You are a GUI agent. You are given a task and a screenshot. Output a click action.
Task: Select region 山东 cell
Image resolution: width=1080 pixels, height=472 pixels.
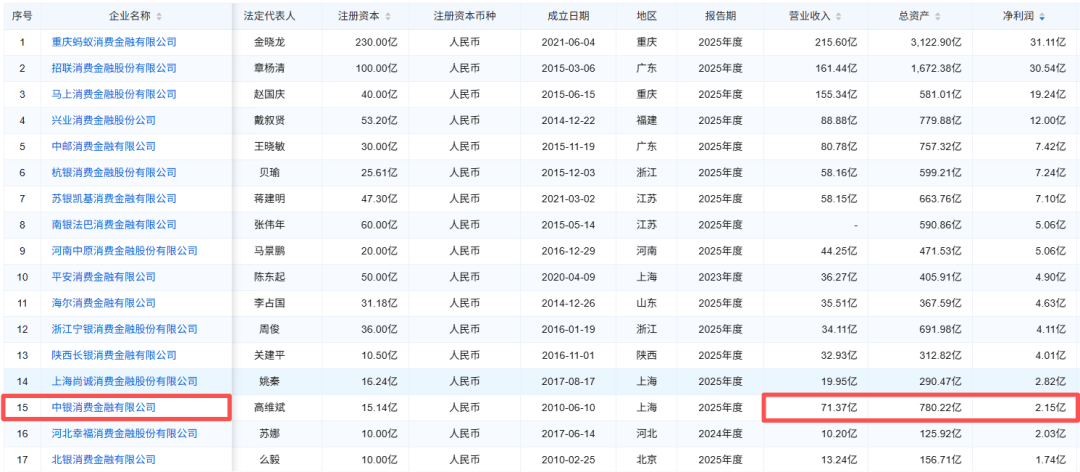647,302
